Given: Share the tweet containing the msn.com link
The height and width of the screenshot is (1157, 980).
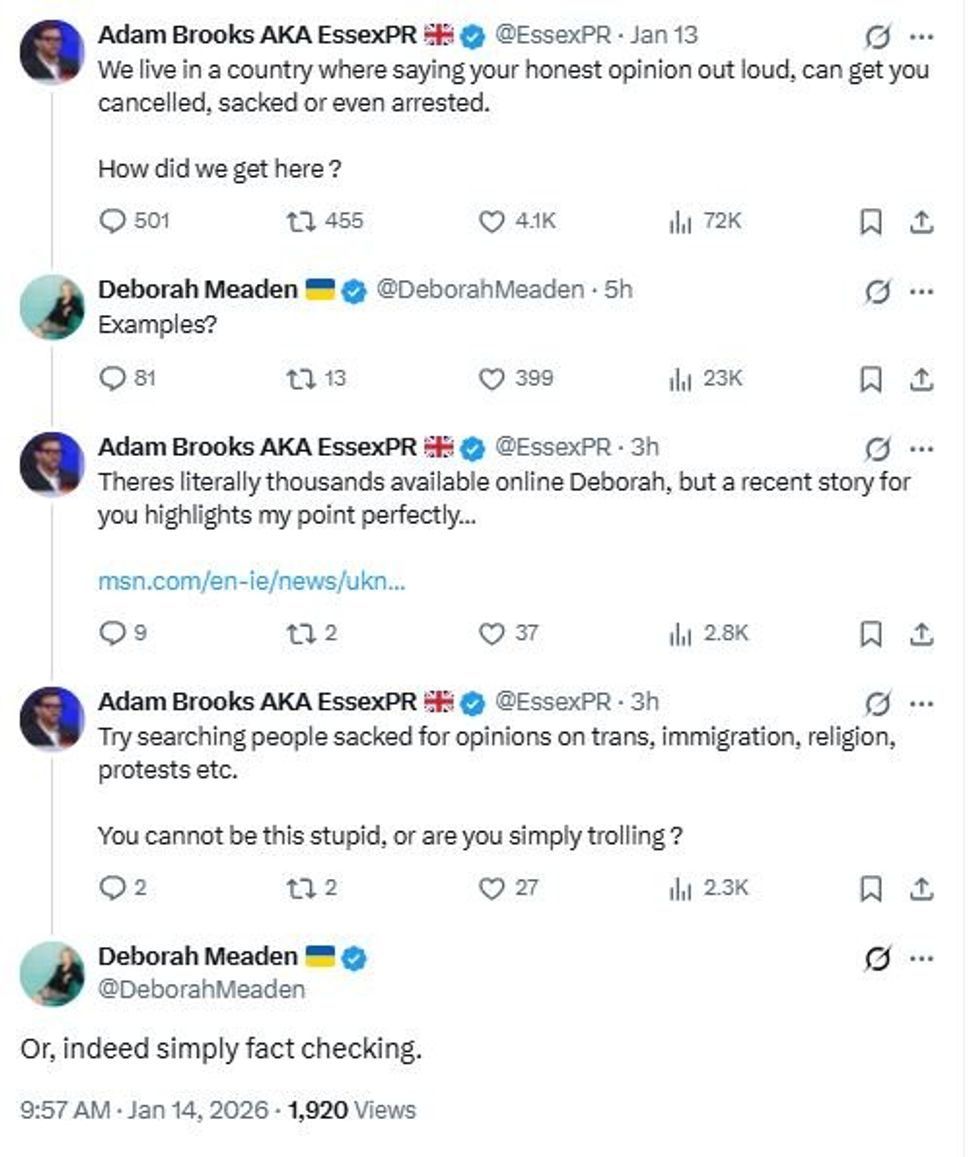Looking at the screenshot, I should [921, 633].
